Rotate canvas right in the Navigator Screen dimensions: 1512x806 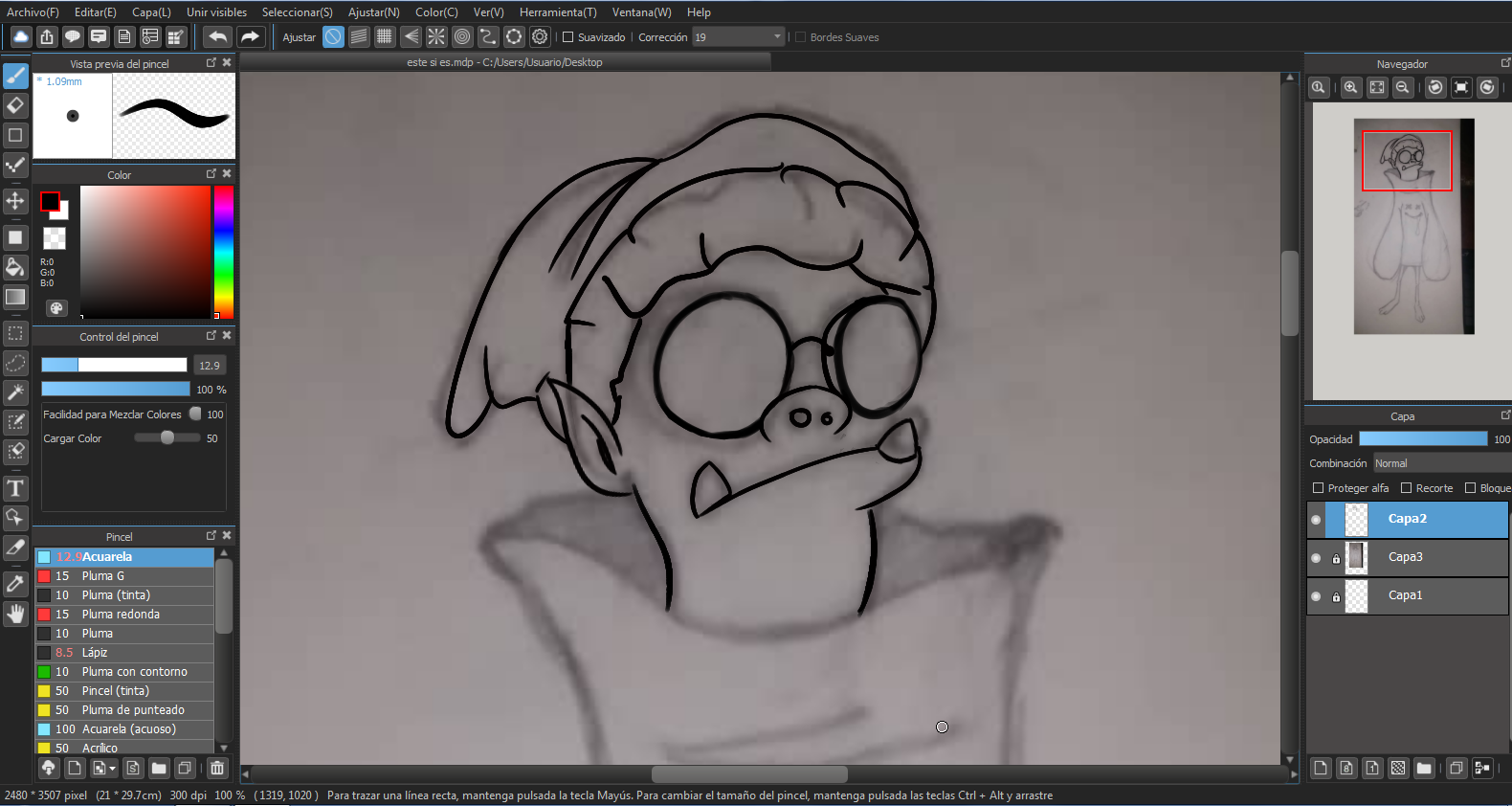click(1487, 87)
